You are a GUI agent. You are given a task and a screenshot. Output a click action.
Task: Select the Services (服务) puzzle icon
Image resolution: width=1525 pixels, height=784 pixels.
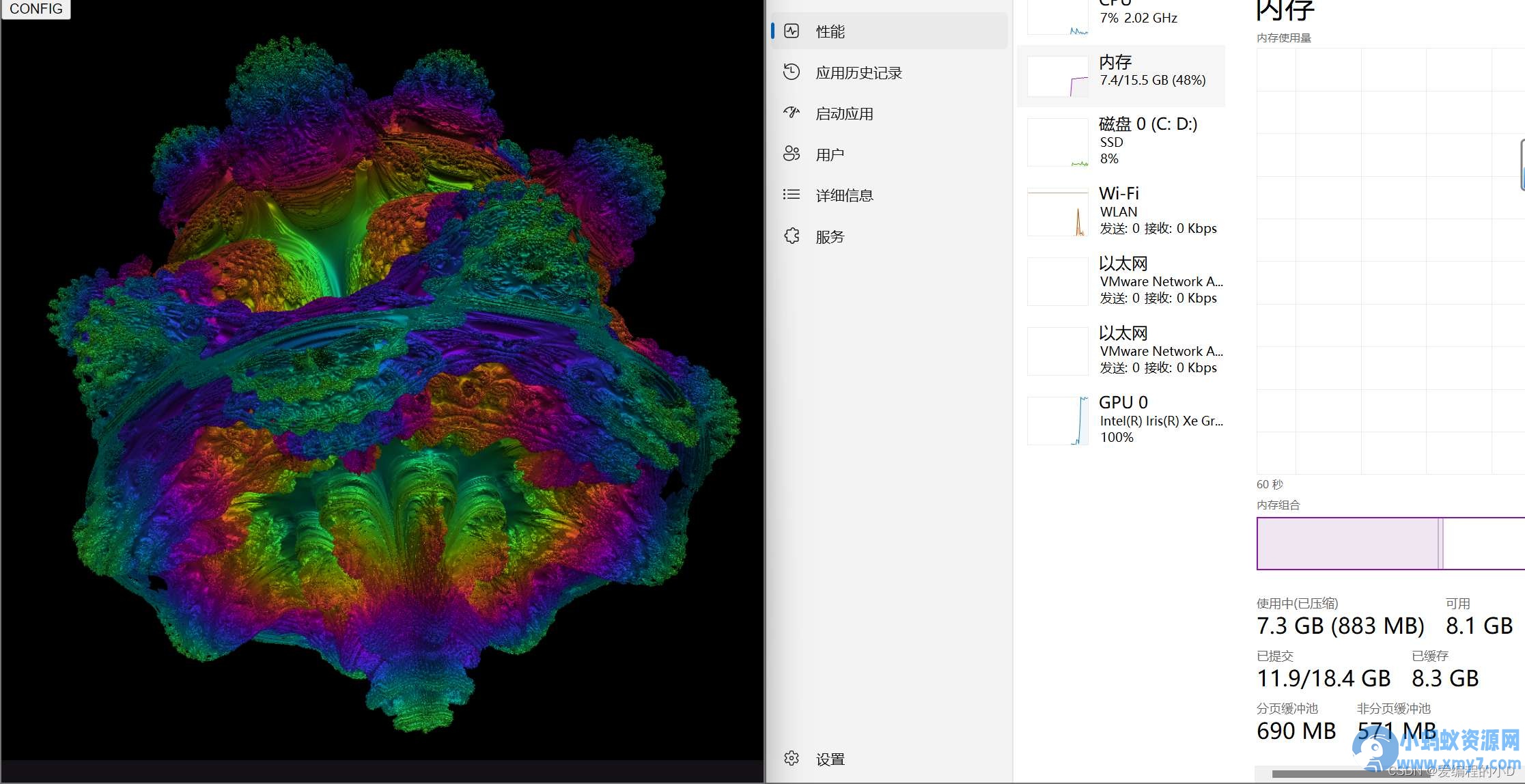click(792, 236)
